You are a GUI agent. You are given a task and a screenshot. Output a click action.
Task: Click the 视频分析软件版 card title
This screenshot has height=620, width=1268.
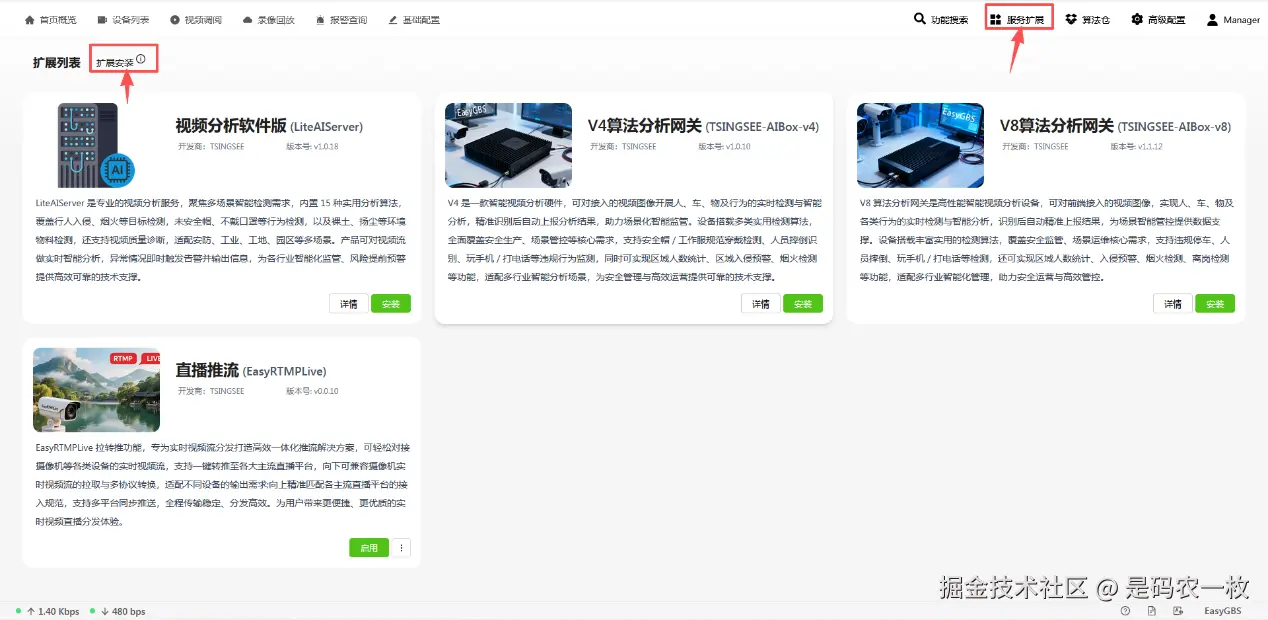coord(269,126)
